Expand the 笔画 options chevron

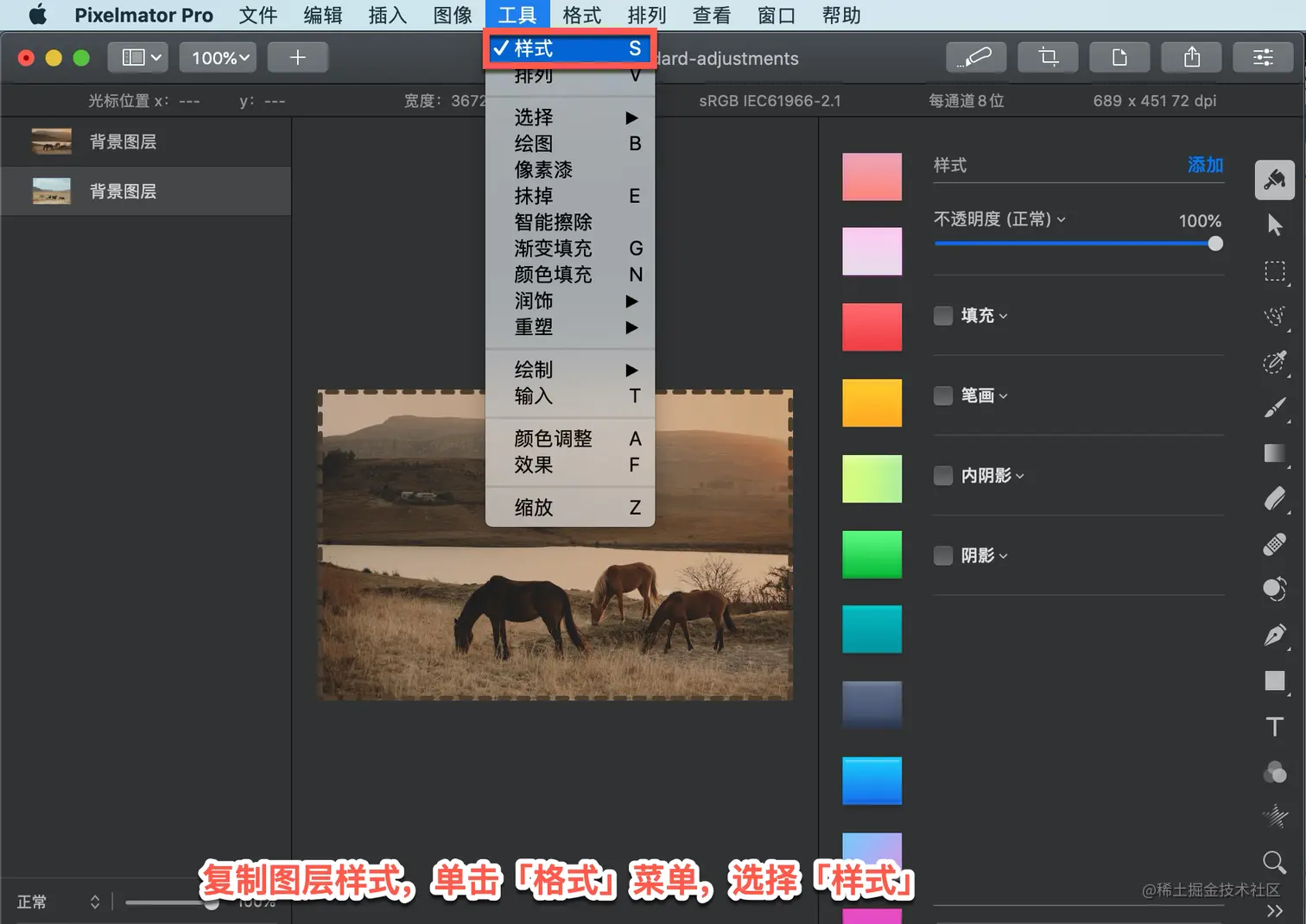pyautogui.click(x=1003, y=396)
